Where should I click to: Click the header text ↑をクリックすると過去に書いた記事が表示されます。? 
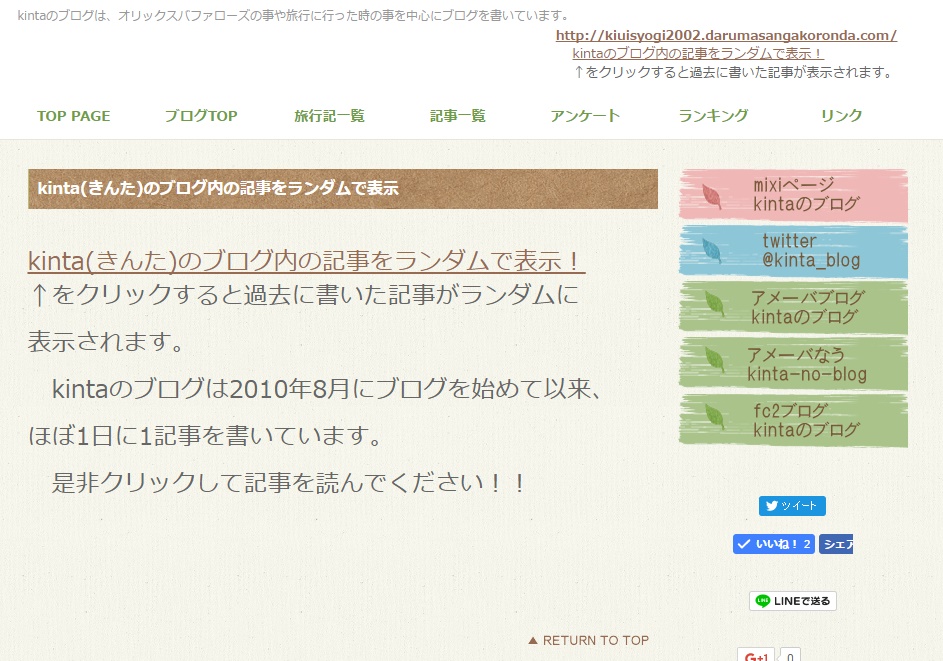click(733, 72)
